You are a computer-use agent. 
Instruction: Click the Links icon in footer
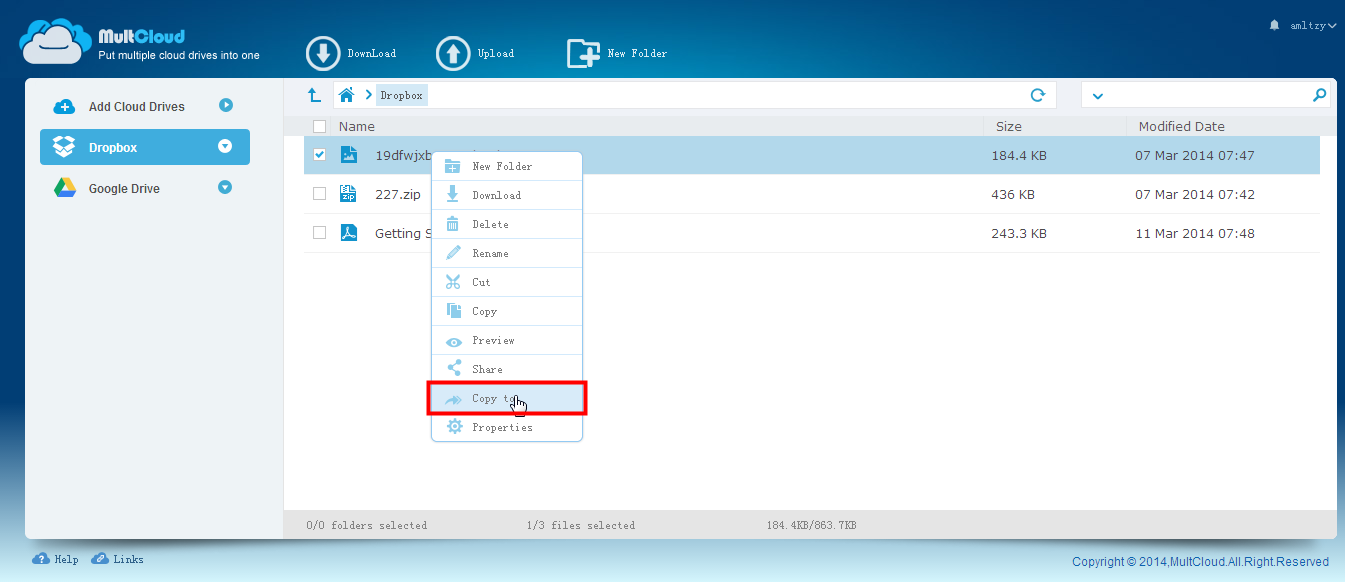[x=100, y=559]
